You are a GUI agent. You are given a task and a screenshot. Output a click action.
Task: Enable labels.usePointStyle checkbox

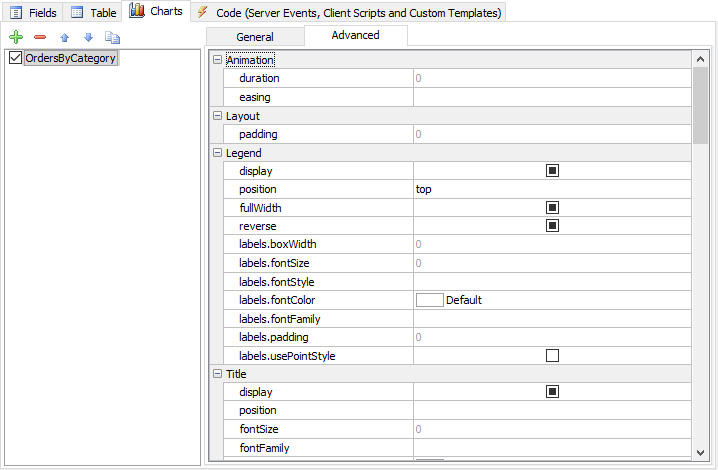552,355
